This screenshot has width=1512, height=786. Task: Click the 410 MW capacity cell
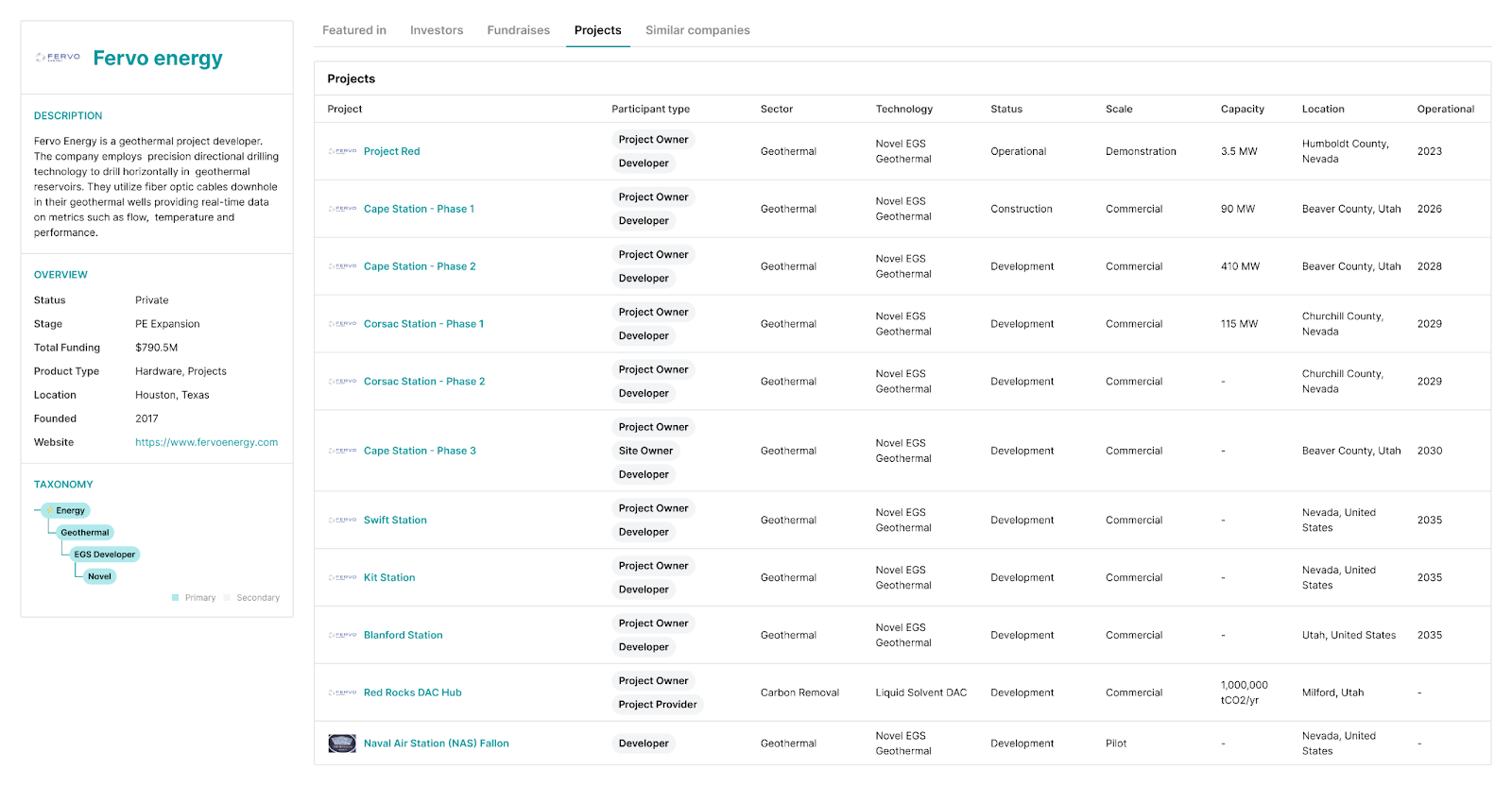pos(1241,266)
